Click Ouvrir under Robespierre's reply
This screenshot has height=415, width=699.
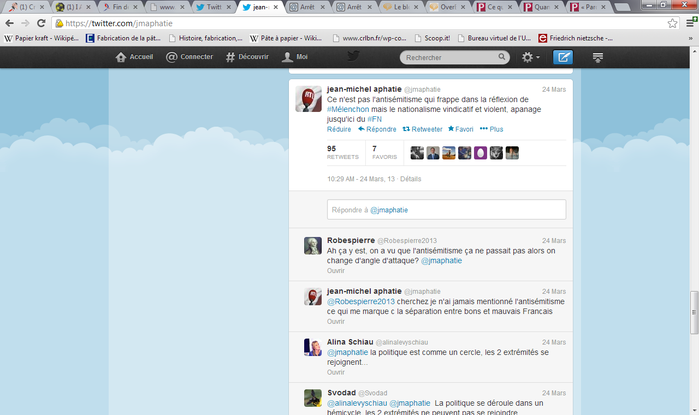coord(336,271)
